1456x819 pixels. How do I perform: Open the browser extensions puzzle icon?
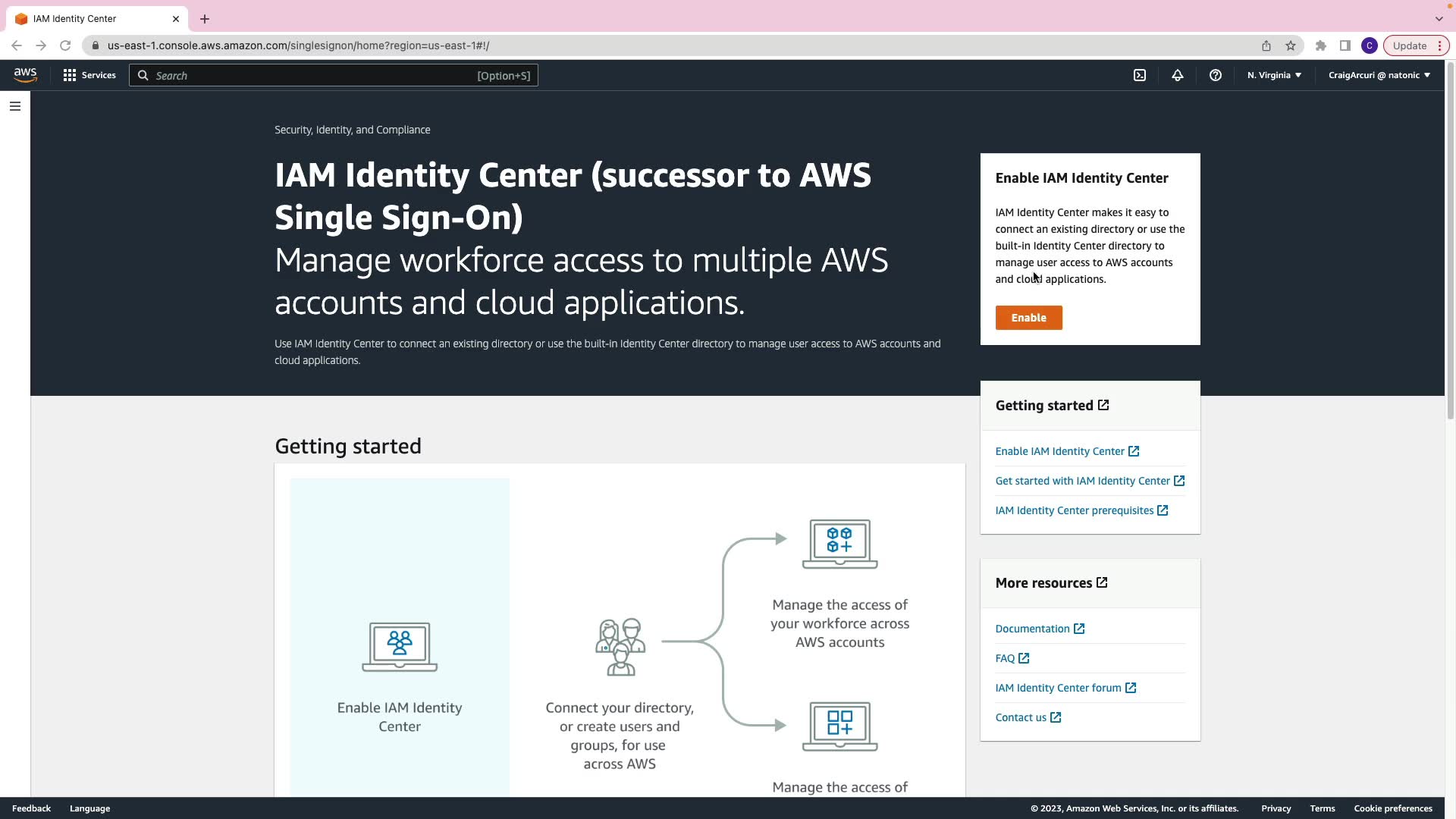(x=1321, y=45)
